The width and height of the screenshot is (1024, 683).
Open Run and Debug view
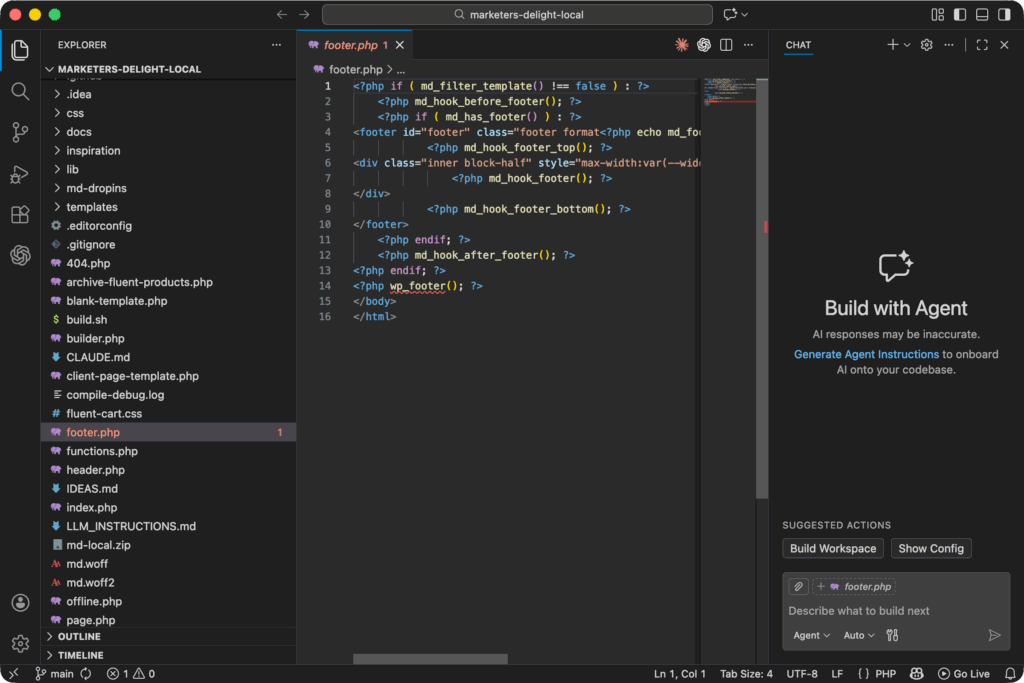[20, 174]
